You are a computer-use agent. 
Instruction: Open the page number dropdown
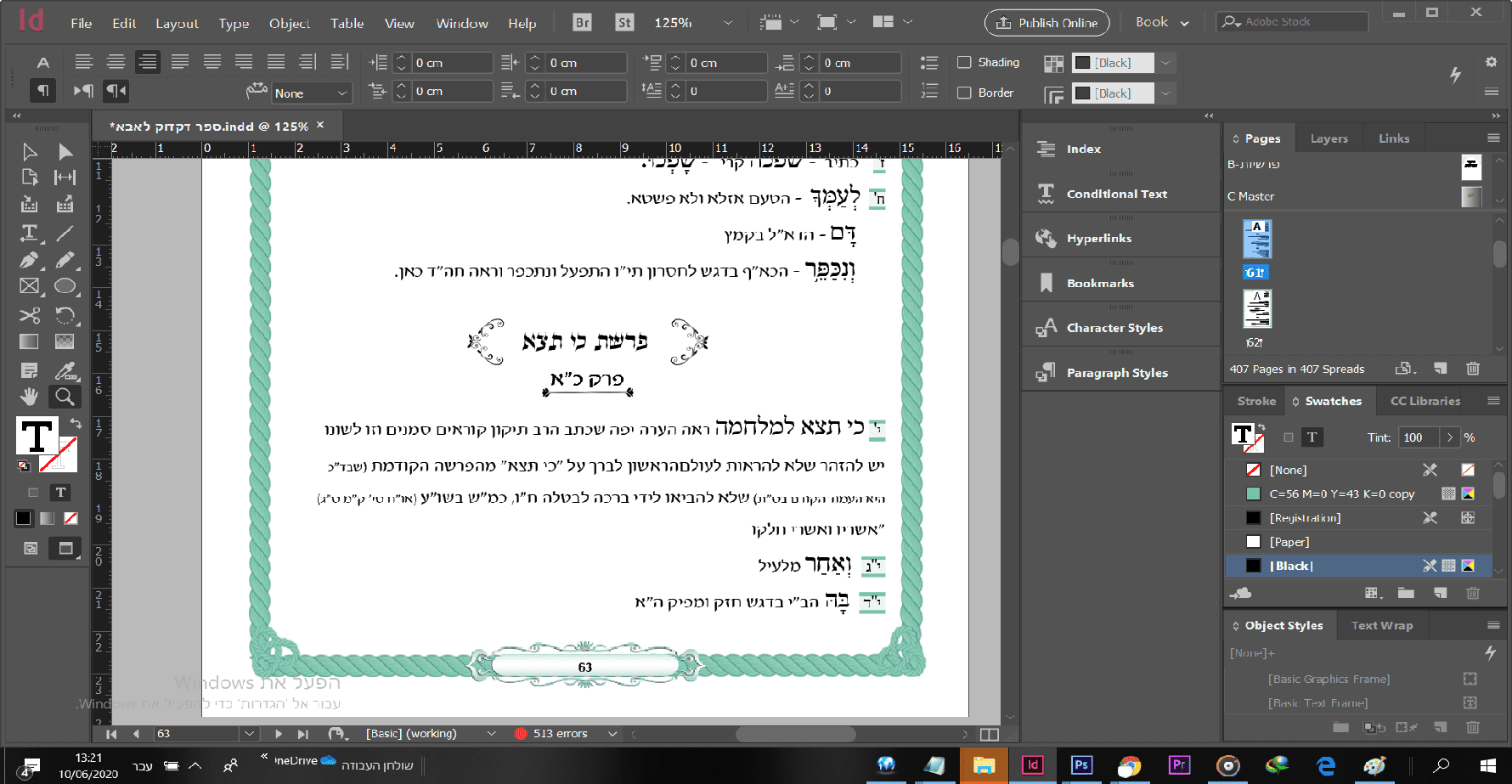(x=249, y=734)
